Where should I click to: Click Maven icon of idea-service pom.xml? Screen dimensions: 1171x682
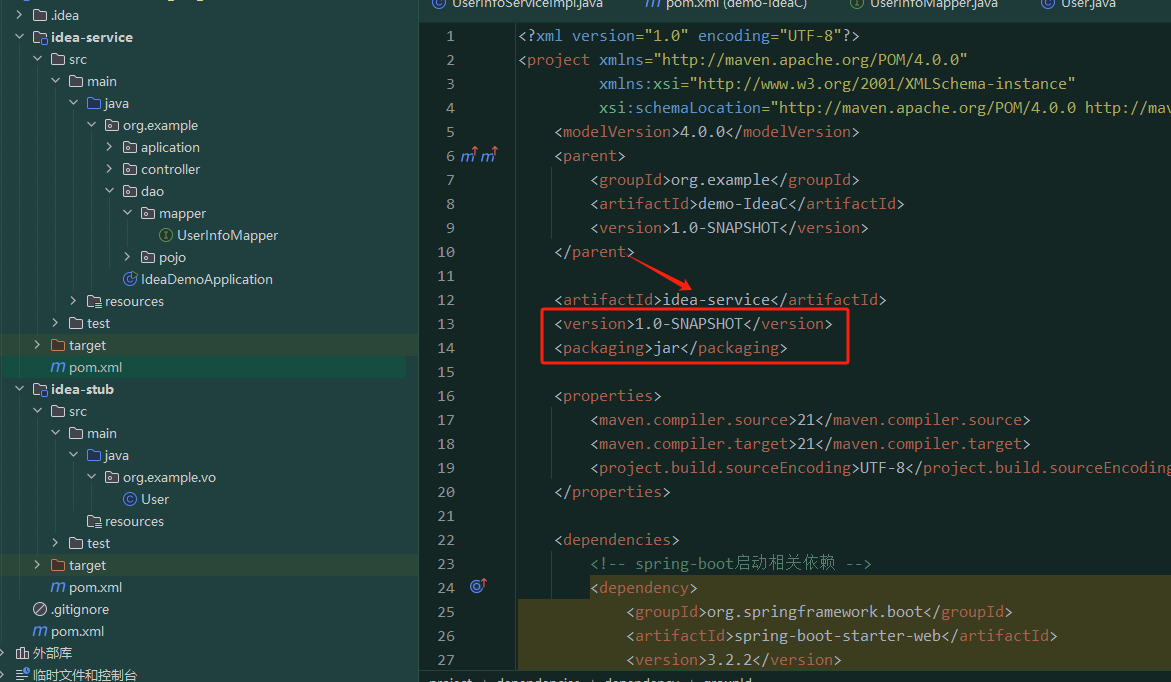pyautogui.click(x=58, y=367)
